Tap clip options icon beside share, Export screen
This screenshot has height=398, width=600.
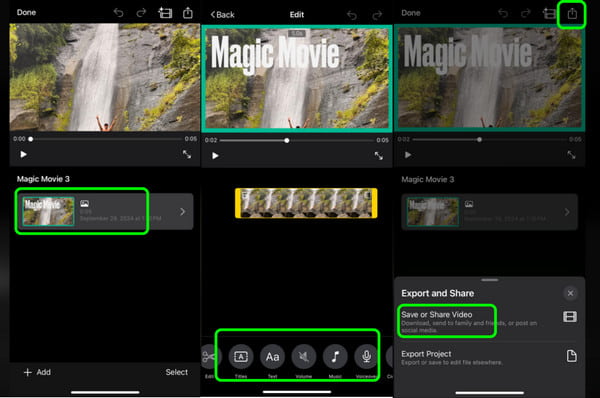coord(549,14)
